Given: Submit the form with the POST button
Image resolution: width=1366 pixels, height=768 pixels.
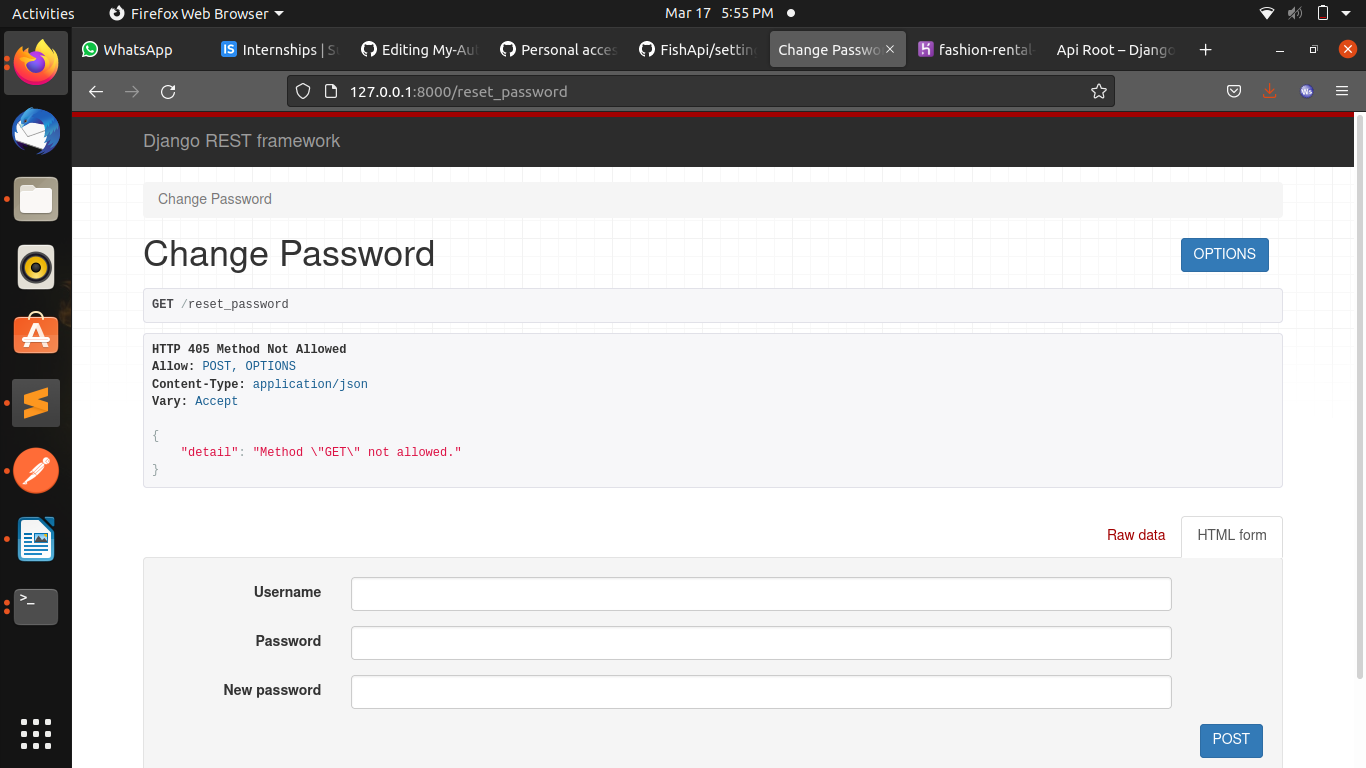Looking at the screenshot, I should [1231, 740].
